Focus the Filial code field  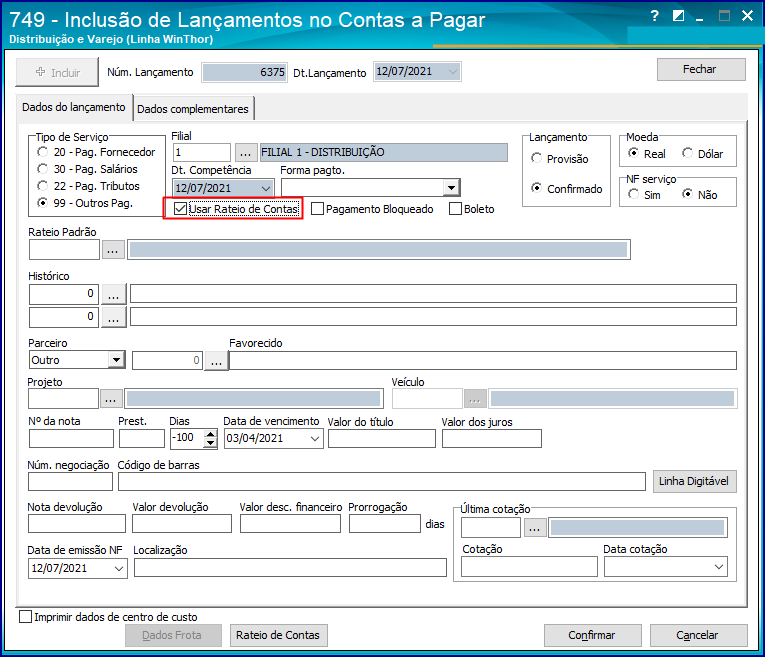point(202,153)
